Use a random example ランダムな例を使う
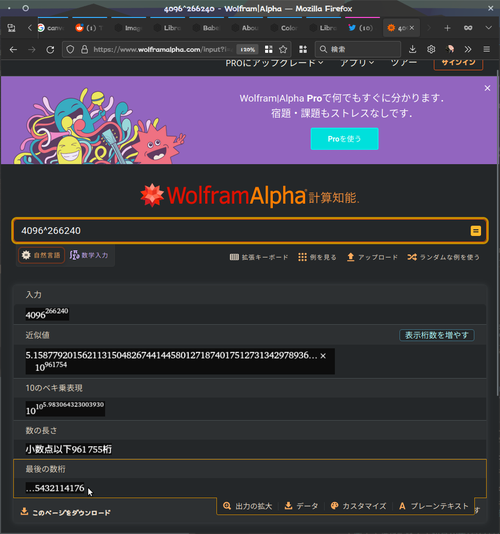 pos(443,257)
